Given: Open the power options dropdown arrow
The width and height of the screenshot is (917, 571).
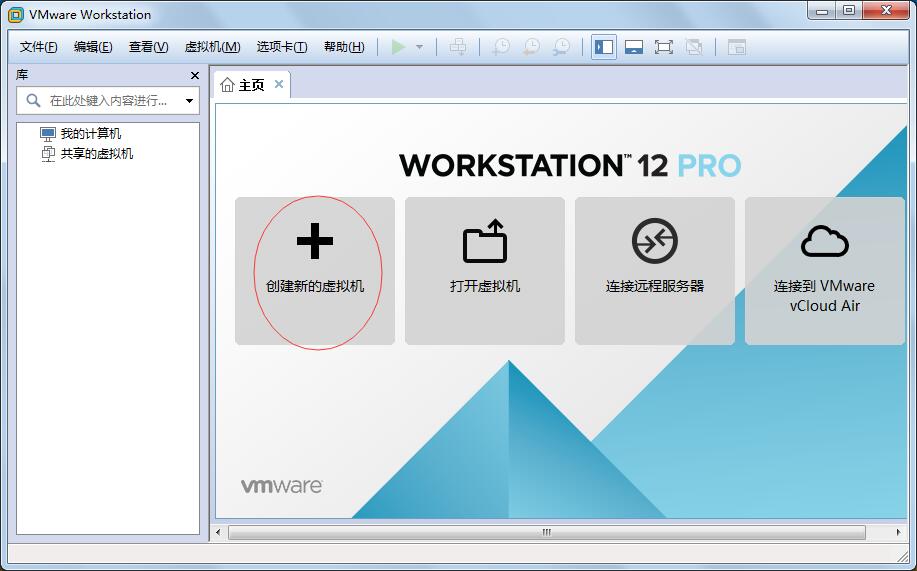Looking at the screenshot, I should coord(419,47).
